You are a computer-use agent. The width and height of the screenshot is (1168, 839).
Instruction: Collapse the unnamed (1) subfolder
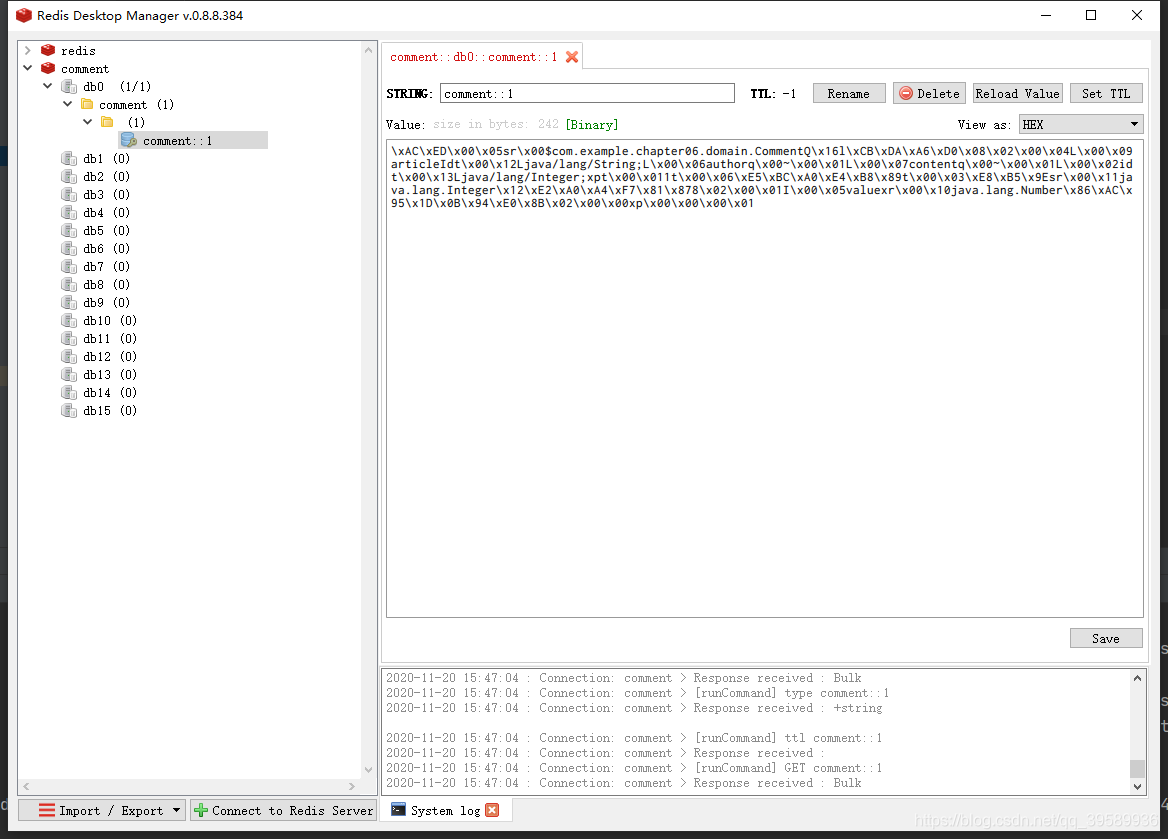pyautogui.click(x=88, y=121)
